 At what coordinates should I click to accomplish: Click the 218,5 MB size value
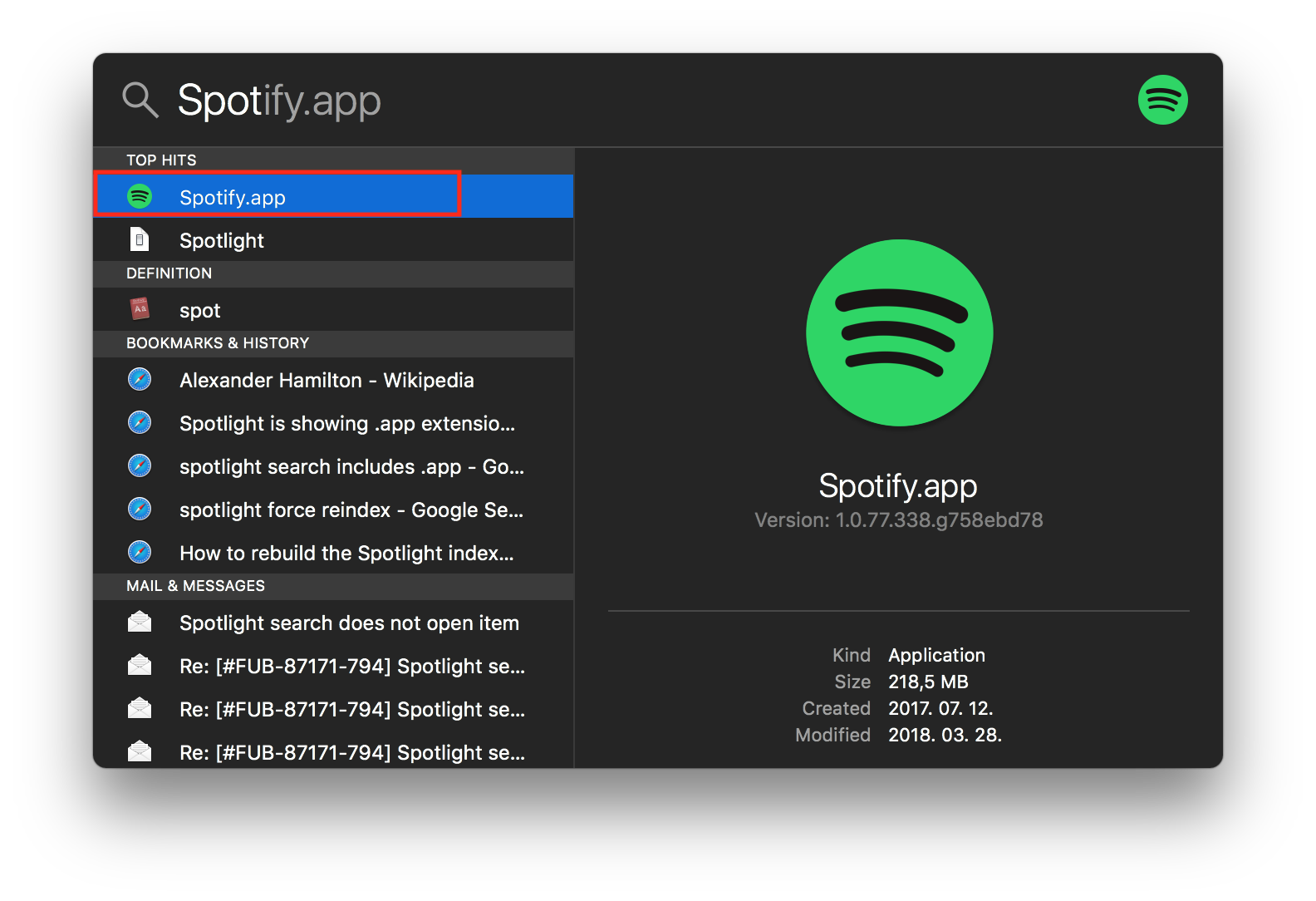coord(928,682)
